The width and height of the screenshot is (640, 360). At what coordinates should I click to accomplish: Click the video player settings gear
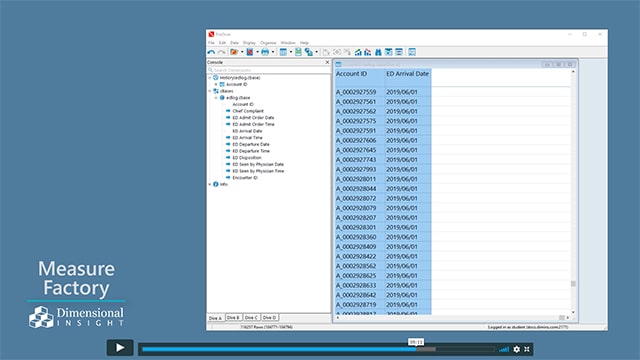point(517,349)
